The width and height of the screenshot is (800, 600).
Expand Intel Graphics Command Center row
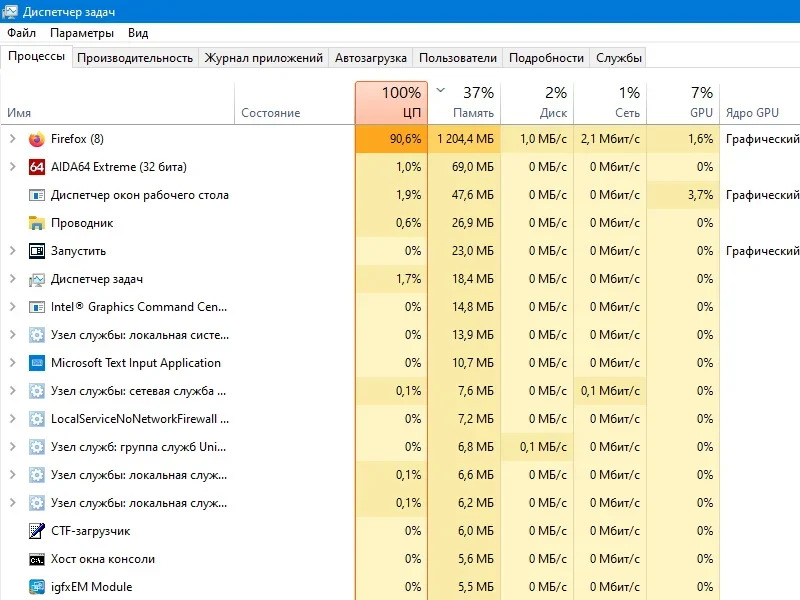(13, 307)
